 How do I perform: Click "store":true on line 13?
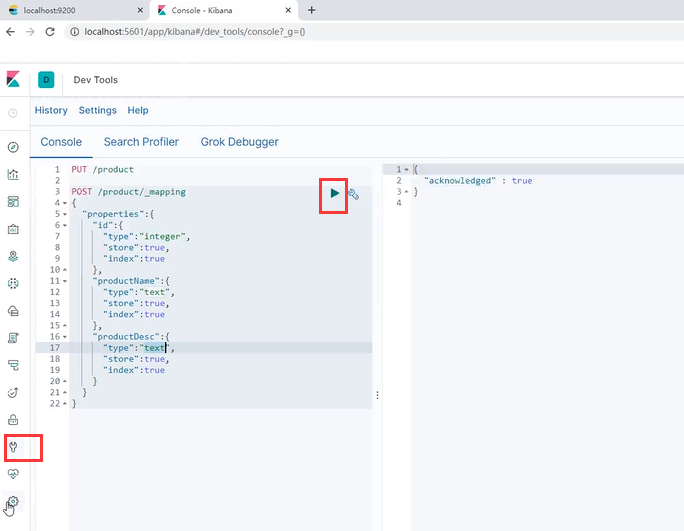[136, 303]
